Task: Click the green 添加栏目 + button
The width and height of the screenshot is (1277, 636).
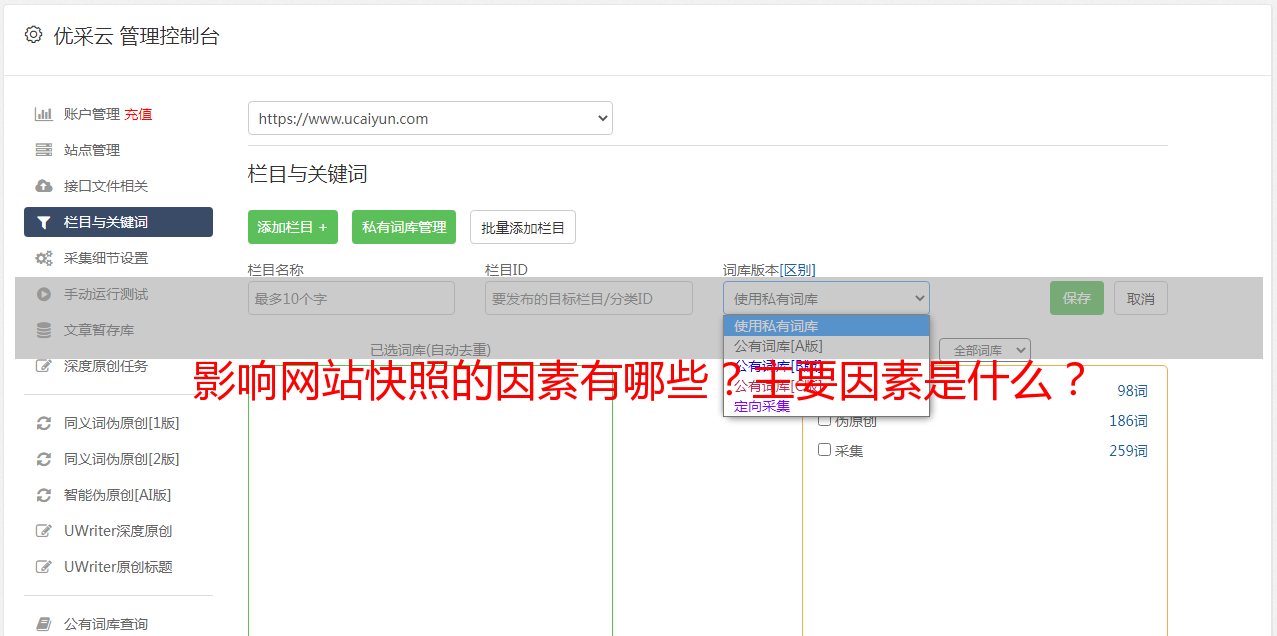Action: point(293,227)
